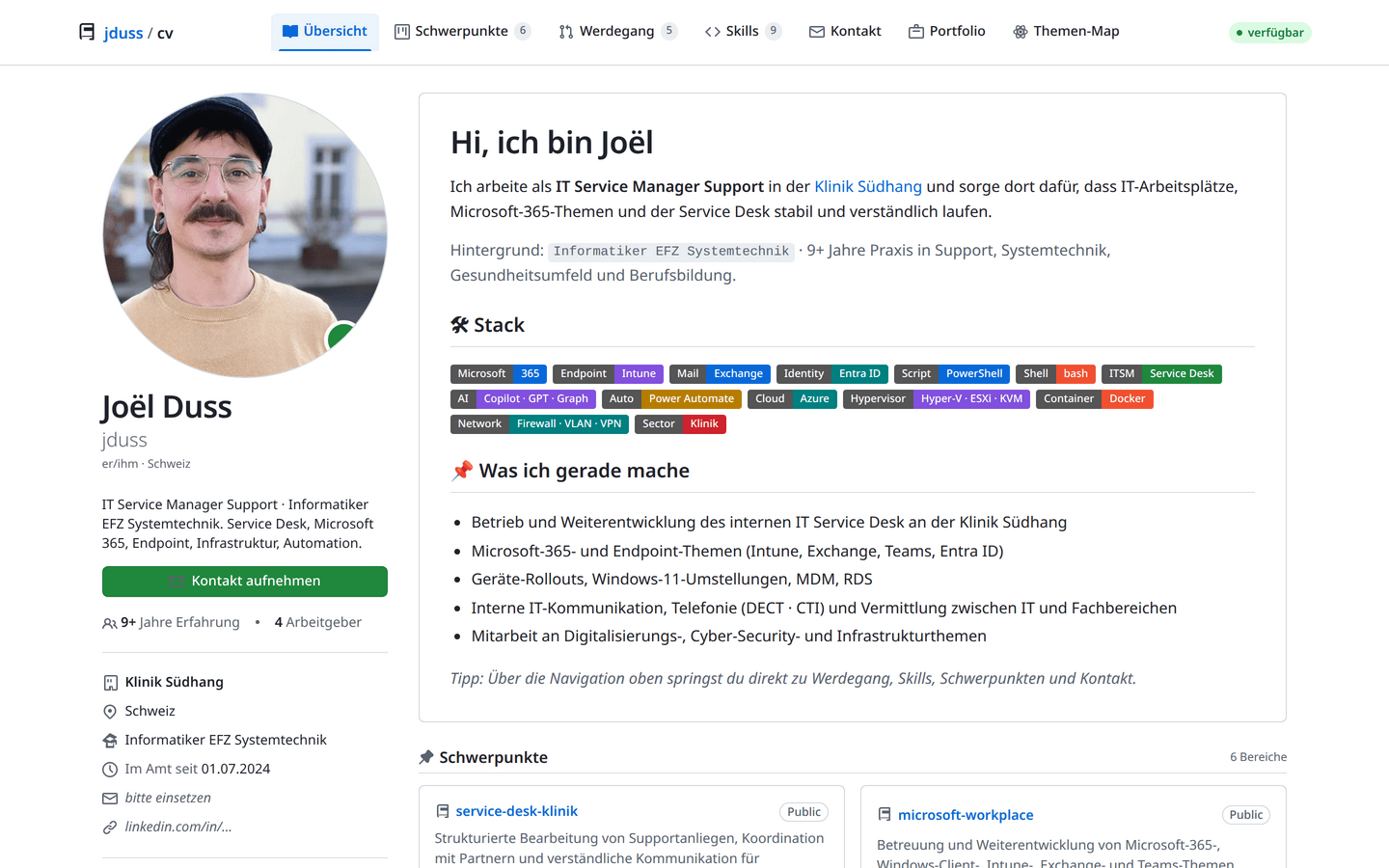Click the green status dot on avatar
This screenshot has height=868, width=1389.
click(340, 336)
